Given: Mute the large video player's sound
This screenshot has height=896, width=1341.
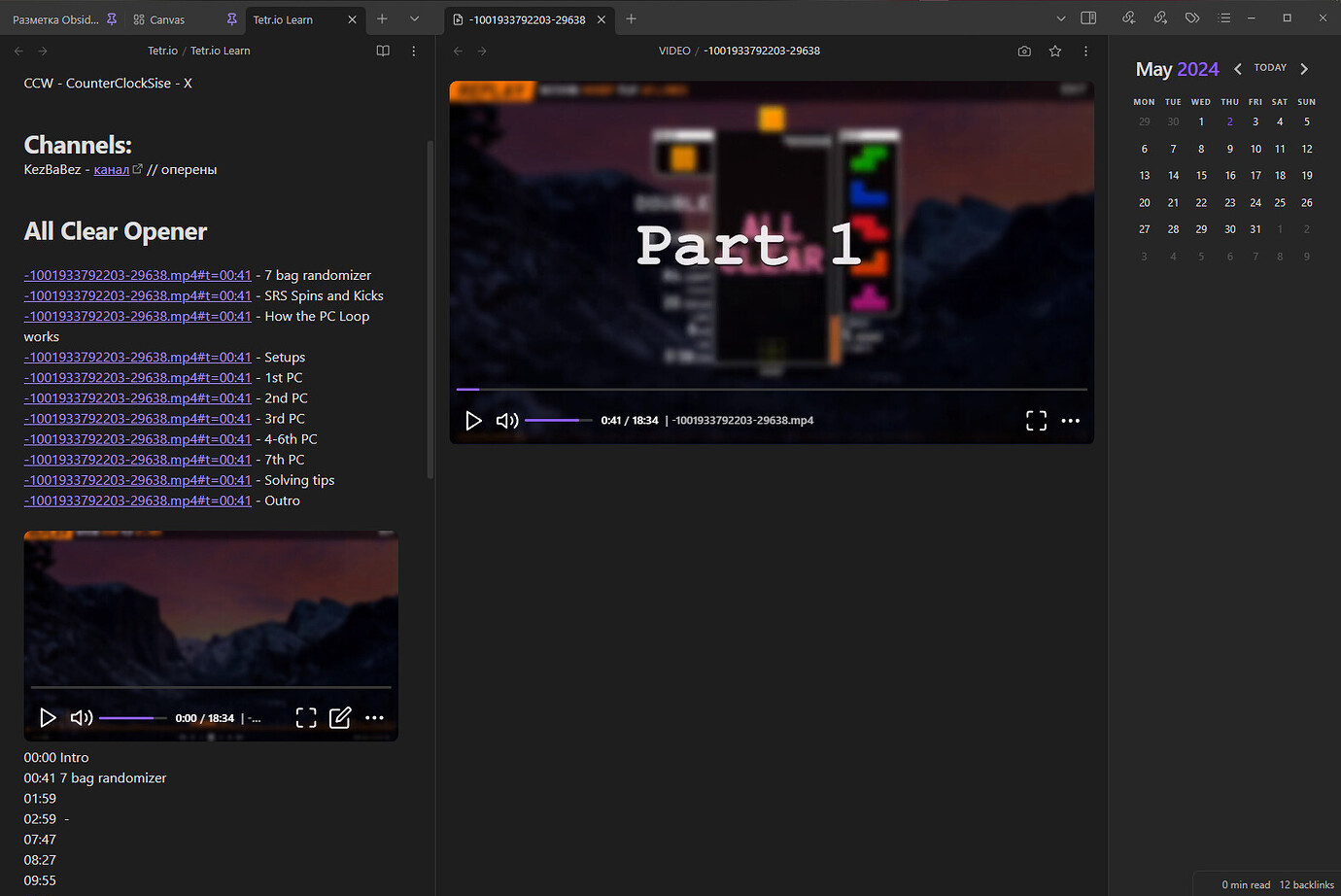Looking at the screenshot, I should tap(506, 421).
